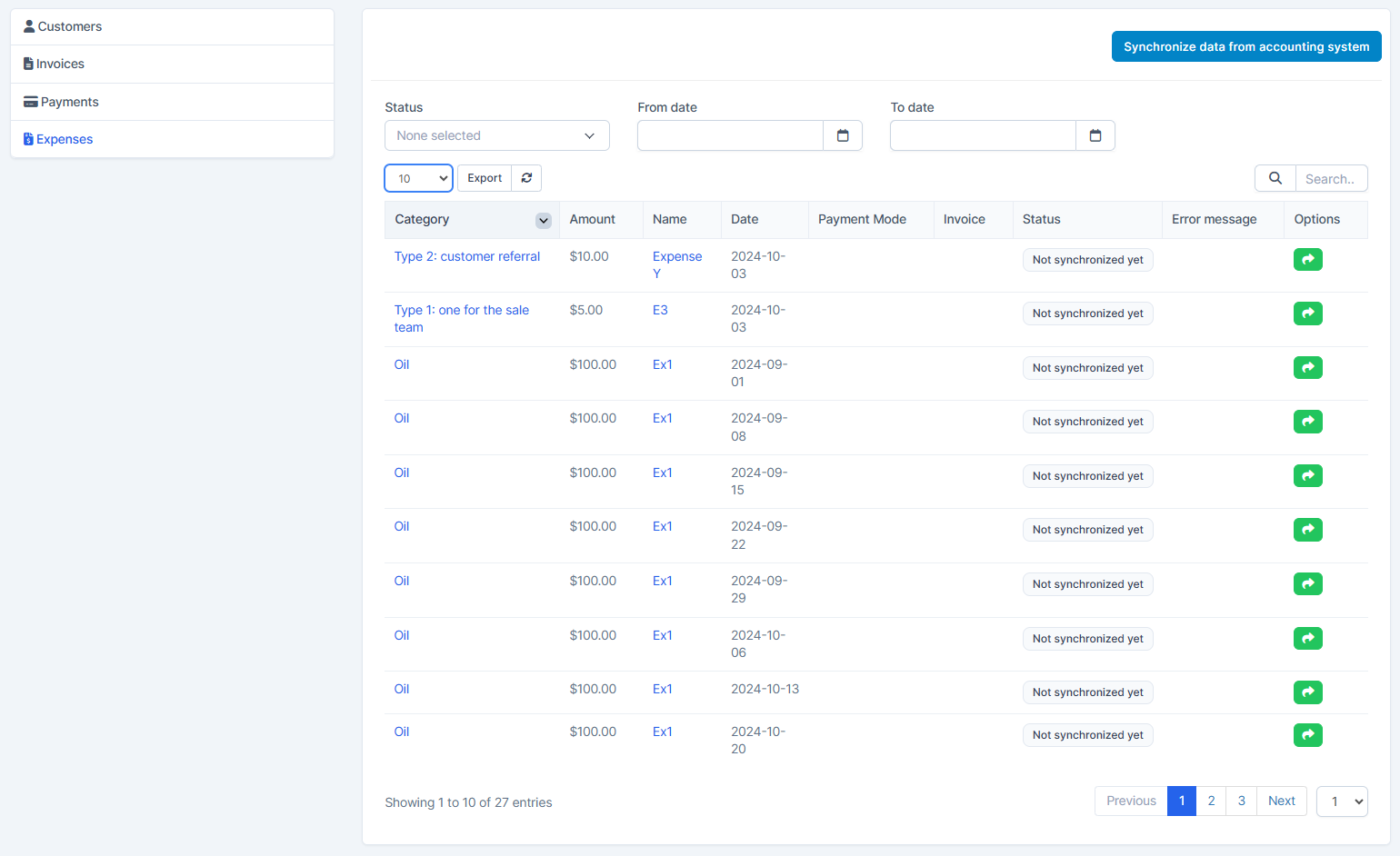Image resolution: width=1400 pixels, height=856 pixels.
Task: Click the From date input field
Action: pos(730,135)
